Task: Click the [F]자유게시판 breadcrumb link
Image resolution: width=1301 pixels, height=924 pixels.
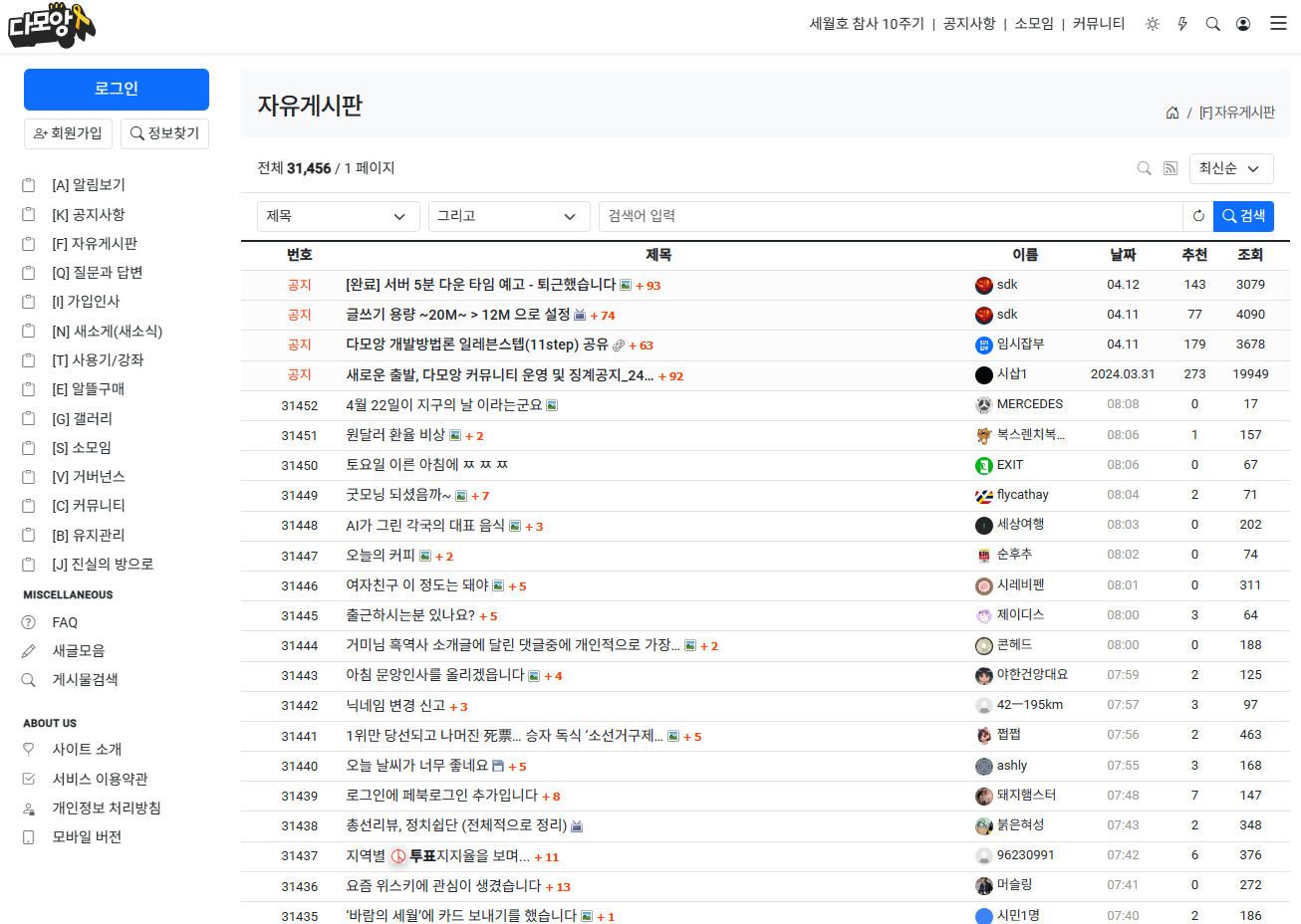Action: [x=1236, y=113]
